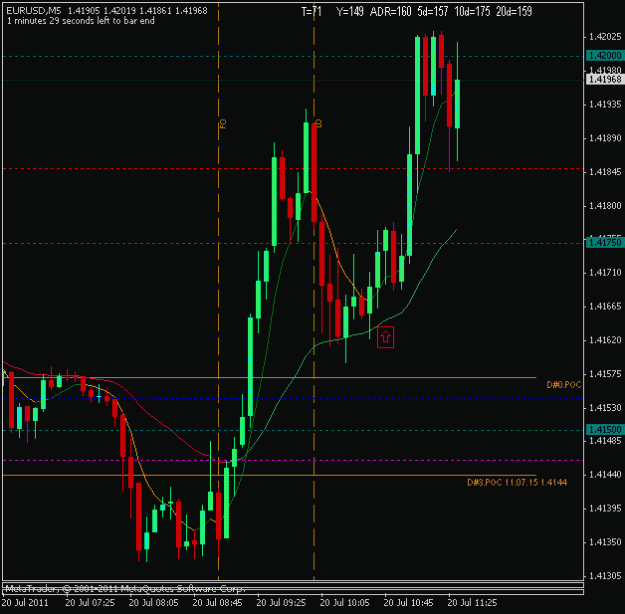Screen dimensions: 625x614
Task: Click the 1.41890 price scale value
Action: tap(605, 138)
